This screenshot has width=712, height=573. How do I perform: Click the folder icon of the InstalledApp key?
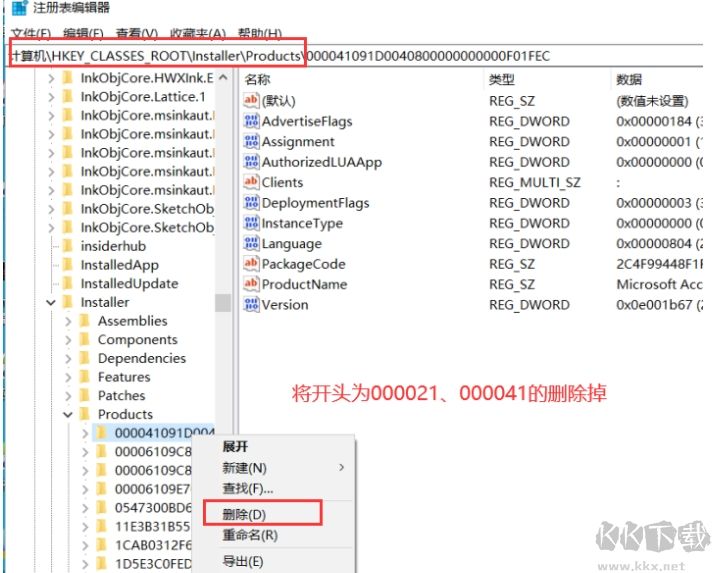click(x=67, y=265)
